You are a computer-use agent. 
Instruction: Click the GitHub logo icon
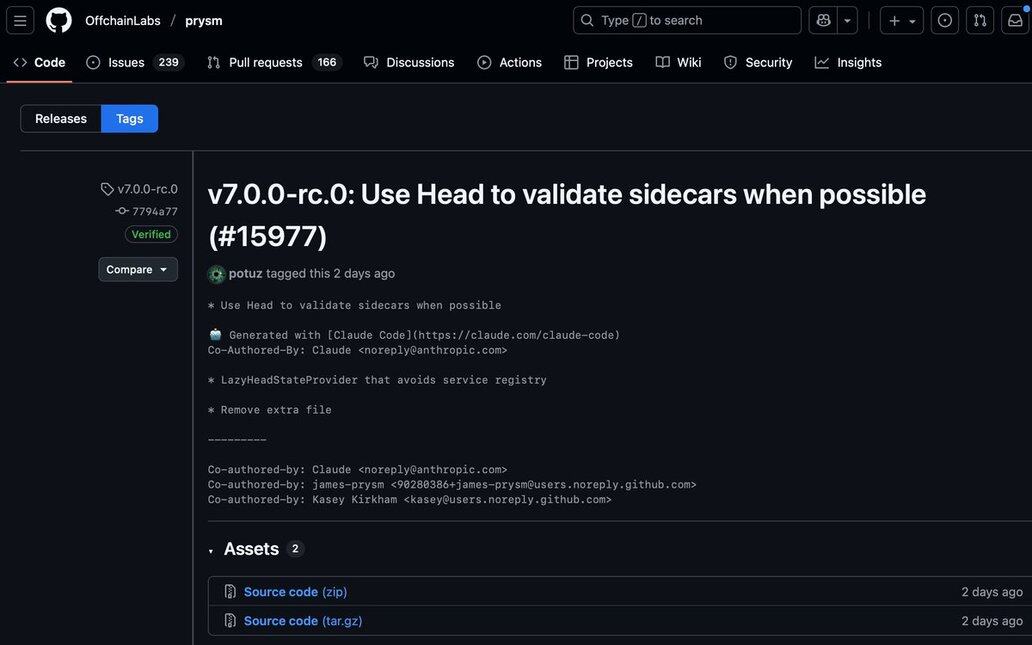coord(59,20)
